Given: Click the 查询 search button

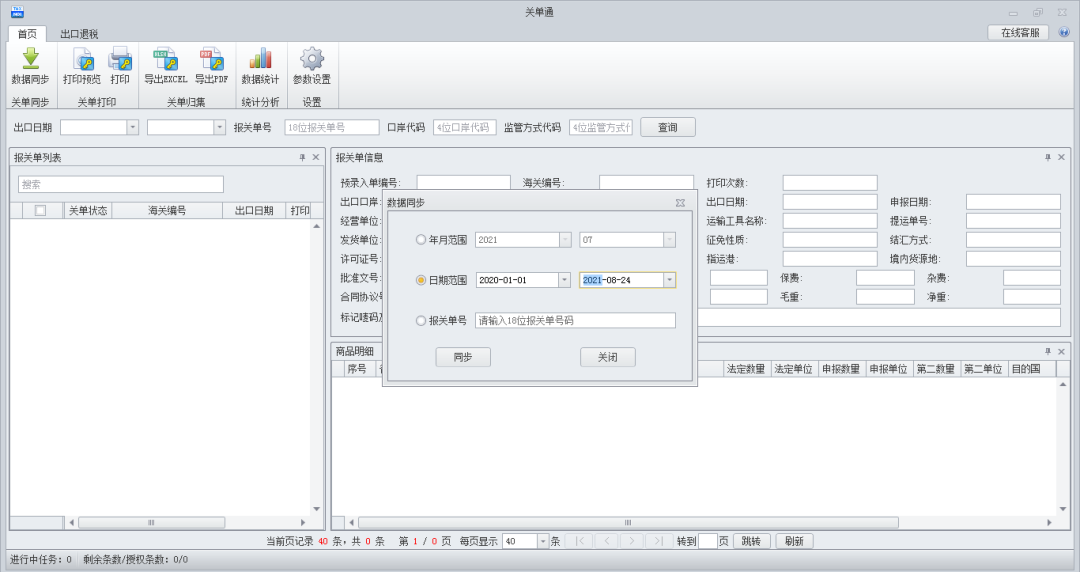Looking at the screenshot, I should point(667,127).
